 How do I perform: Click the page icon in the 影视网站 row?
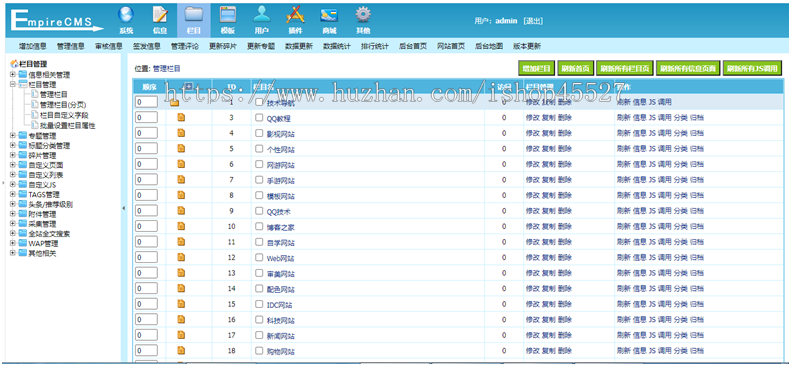(x=181, y=133)
